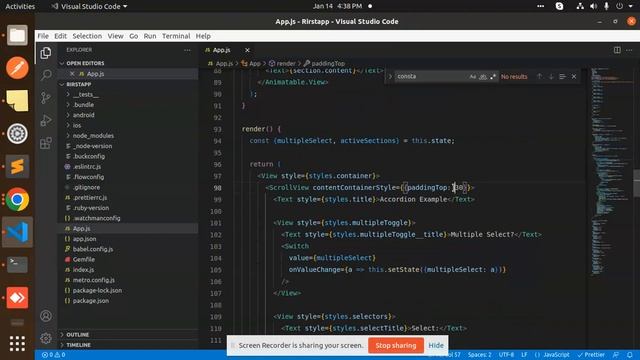
Task: Open the Edit menu
Action: tap(60, 36)
